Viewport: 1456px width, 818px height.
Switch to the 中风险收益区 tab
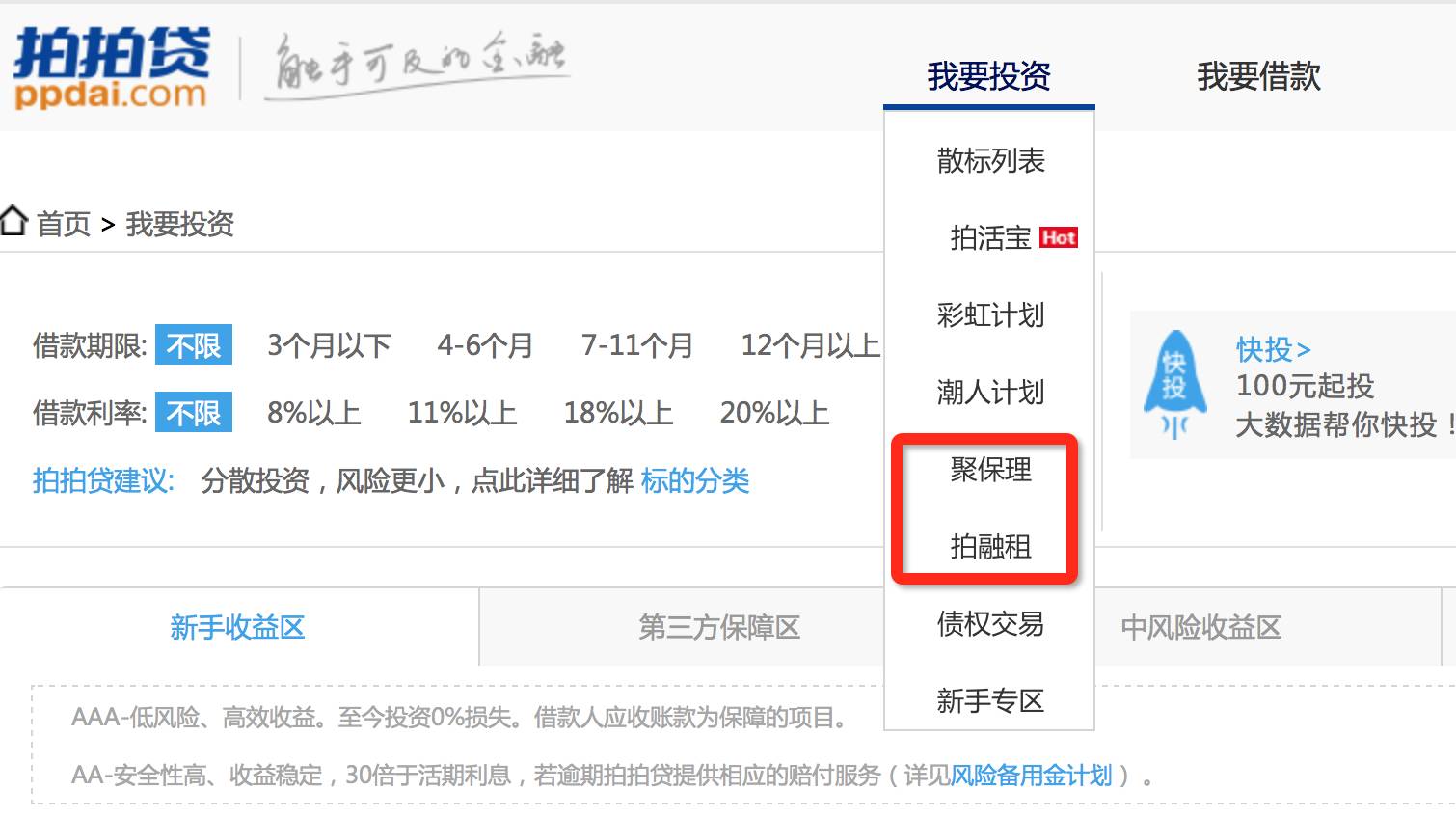tap(1201, 627)
